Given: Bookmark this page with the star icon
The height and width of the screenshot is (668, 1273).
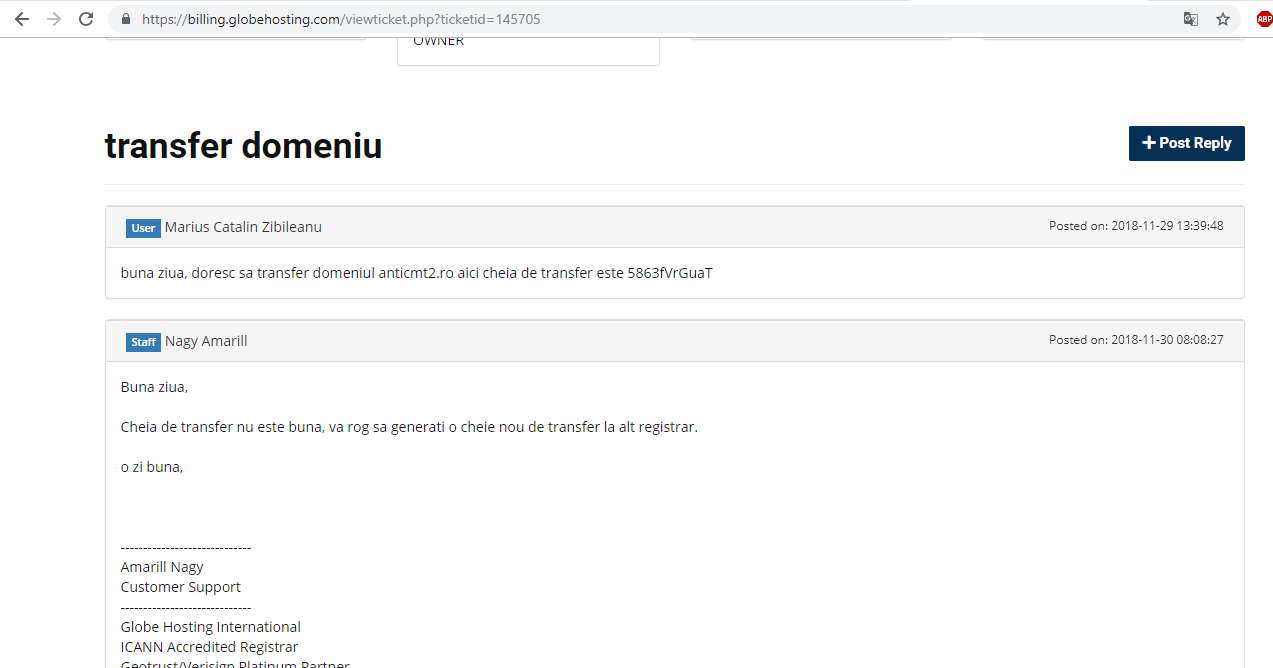Looking at the screenshot, I should (1223, 19).
